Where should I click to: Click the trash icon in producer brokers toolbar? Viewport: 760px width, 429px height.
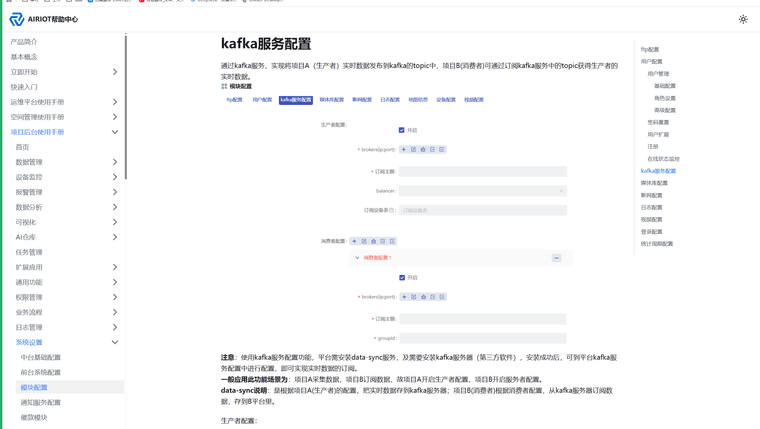(x=423, y=150)
